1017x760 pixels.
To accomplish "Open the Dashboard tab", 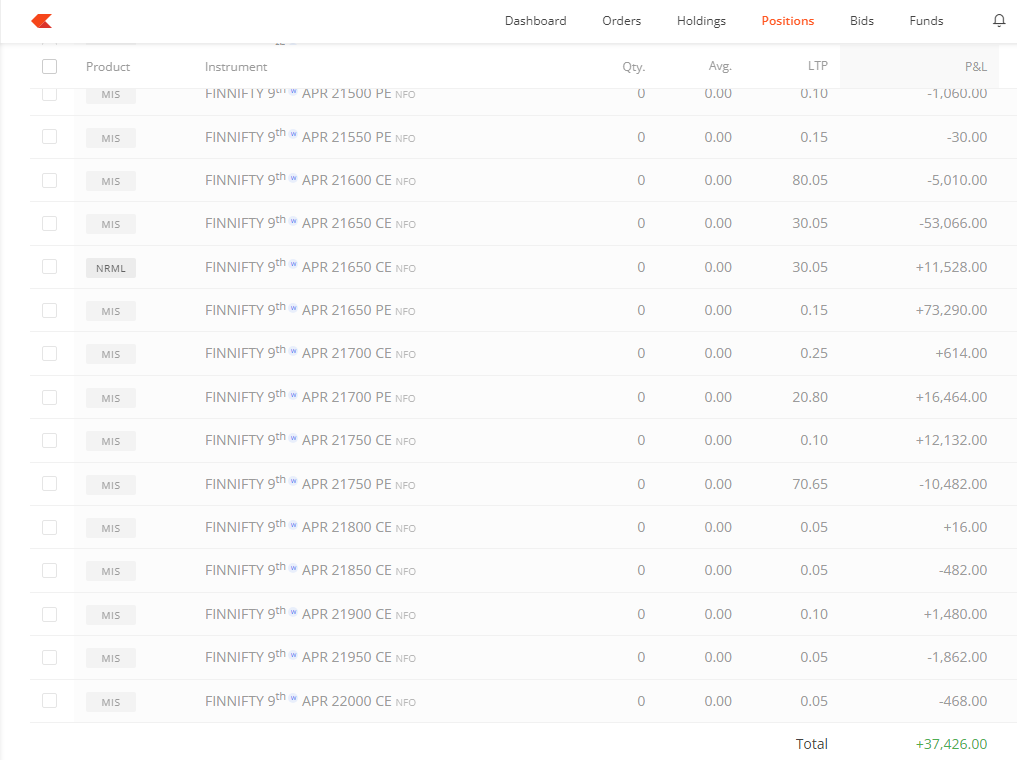I will pos(536,21).
